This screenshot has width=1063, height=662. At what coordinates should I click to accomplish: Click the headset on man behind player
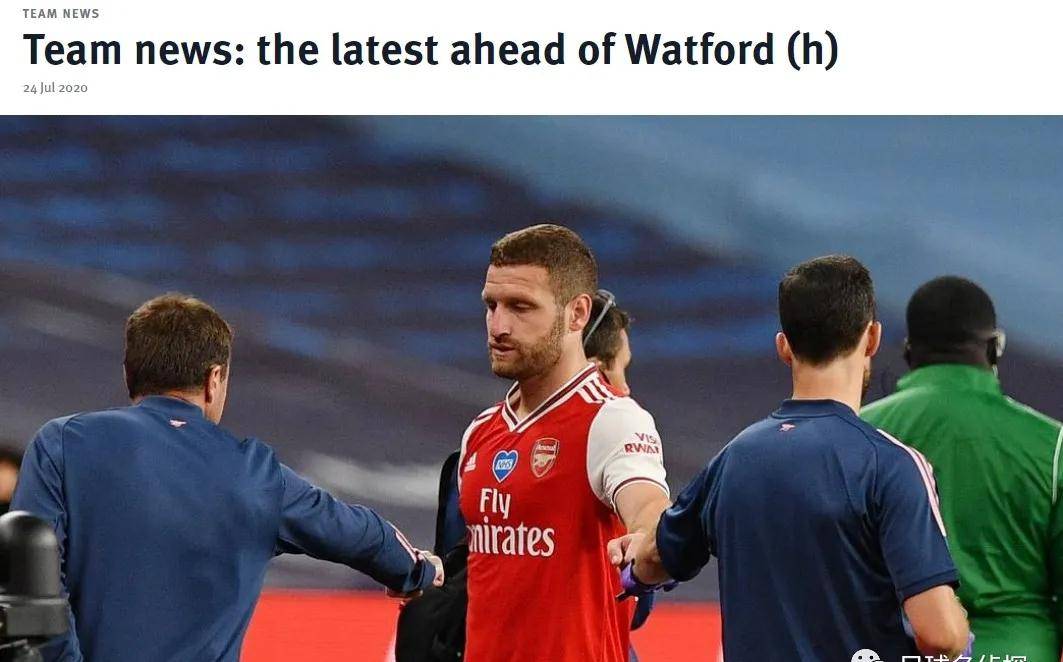(x=599, y=313)
